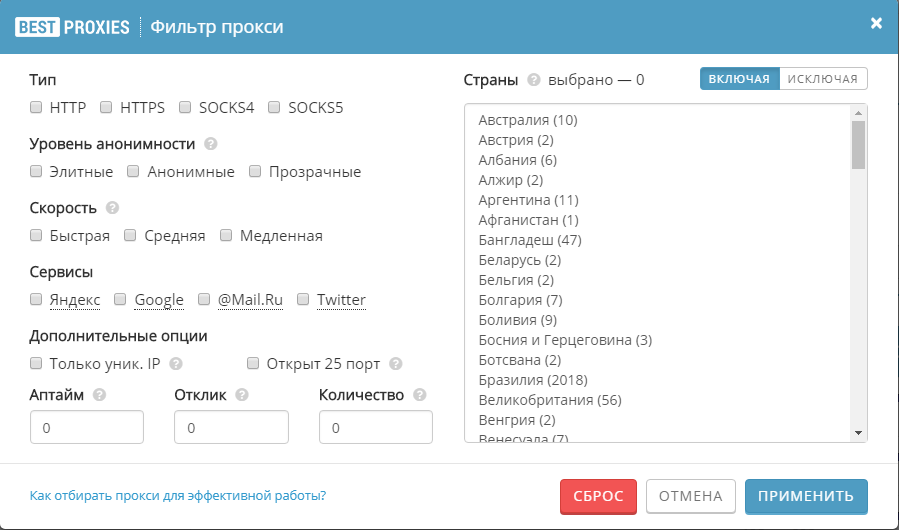Image resolution: width=899 pixels, height=530 pixels.
Task: Click the countries list scroll-down arrow
Action: (x=858, y=433)
